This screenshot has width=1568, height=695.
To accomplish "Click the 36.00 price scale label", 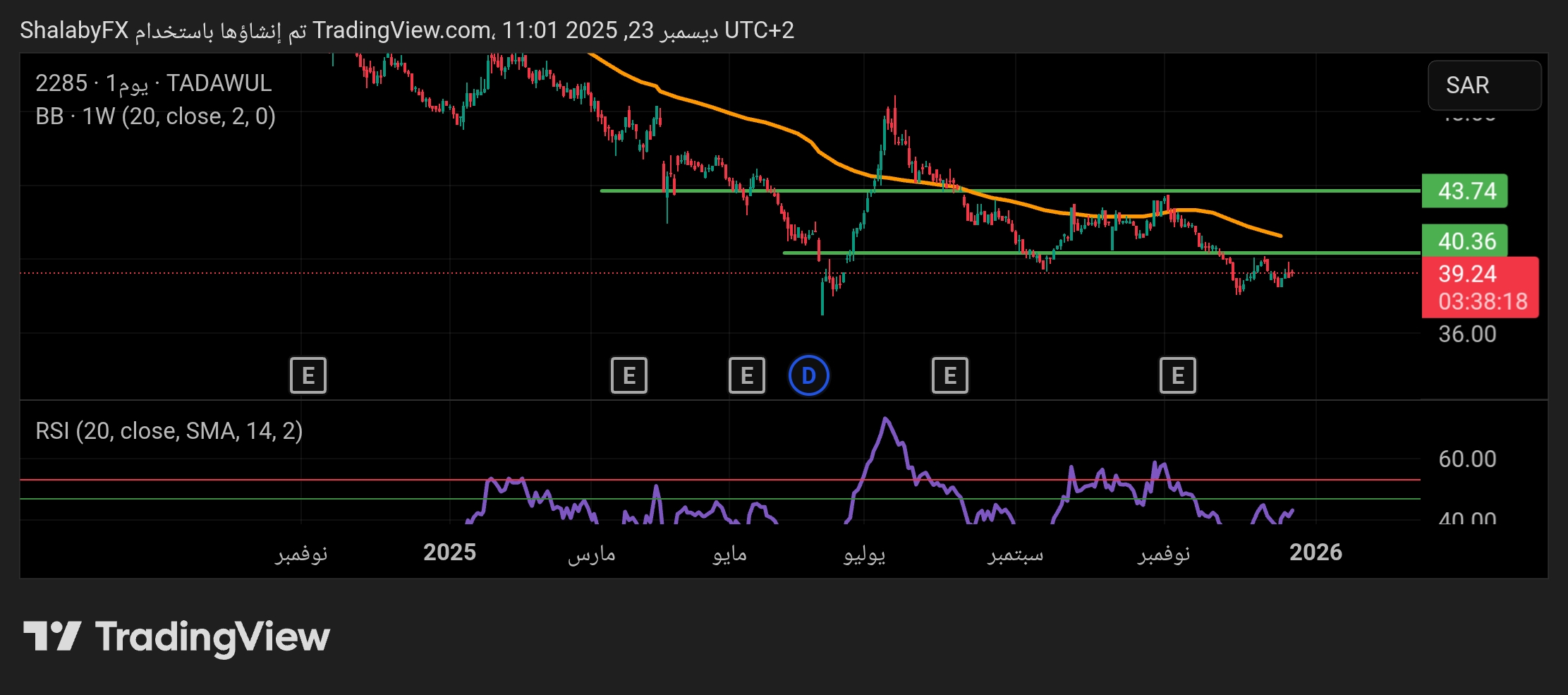I will click(x=1467, y=334).
